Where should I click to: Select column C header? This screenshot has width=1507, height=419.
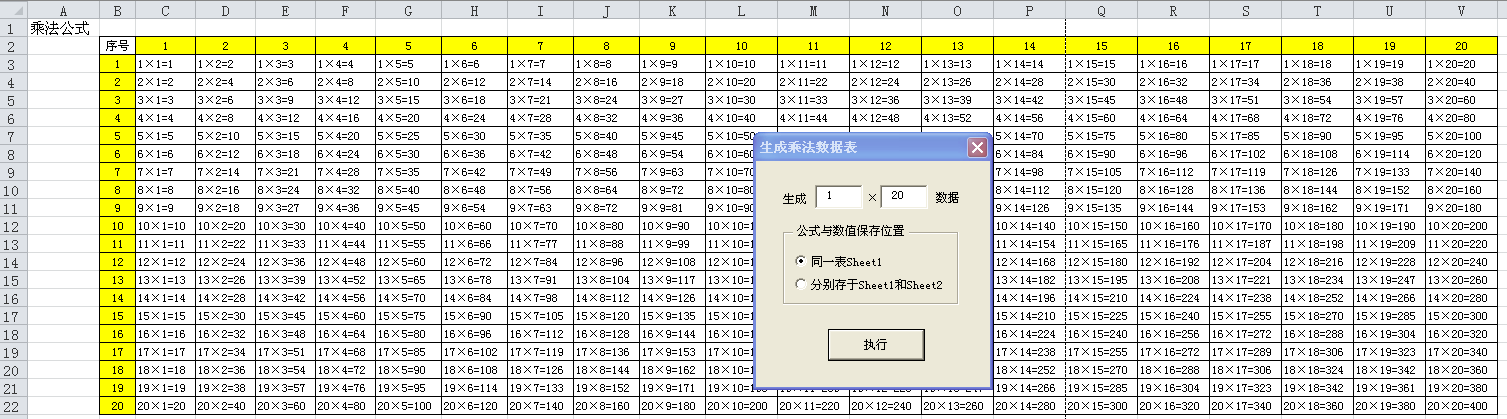(165, 10)
